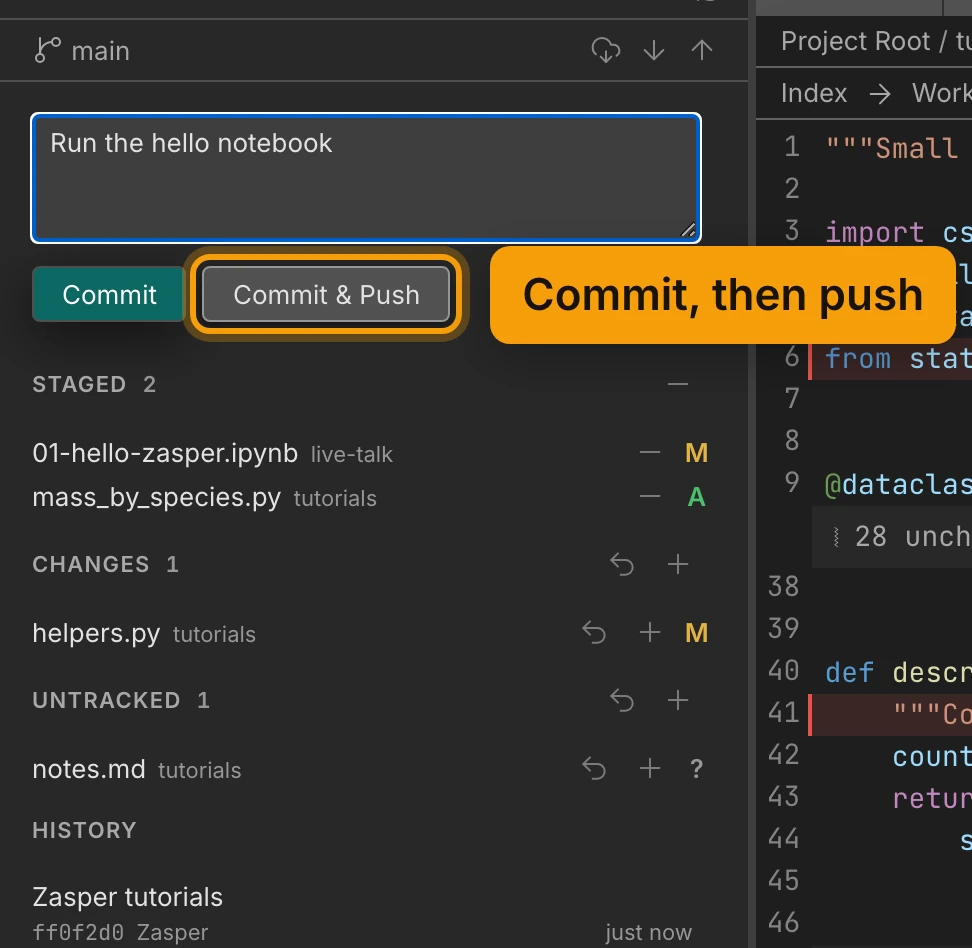Open the 'Zasper tutorials' commit in history

[x=127, y=897]
